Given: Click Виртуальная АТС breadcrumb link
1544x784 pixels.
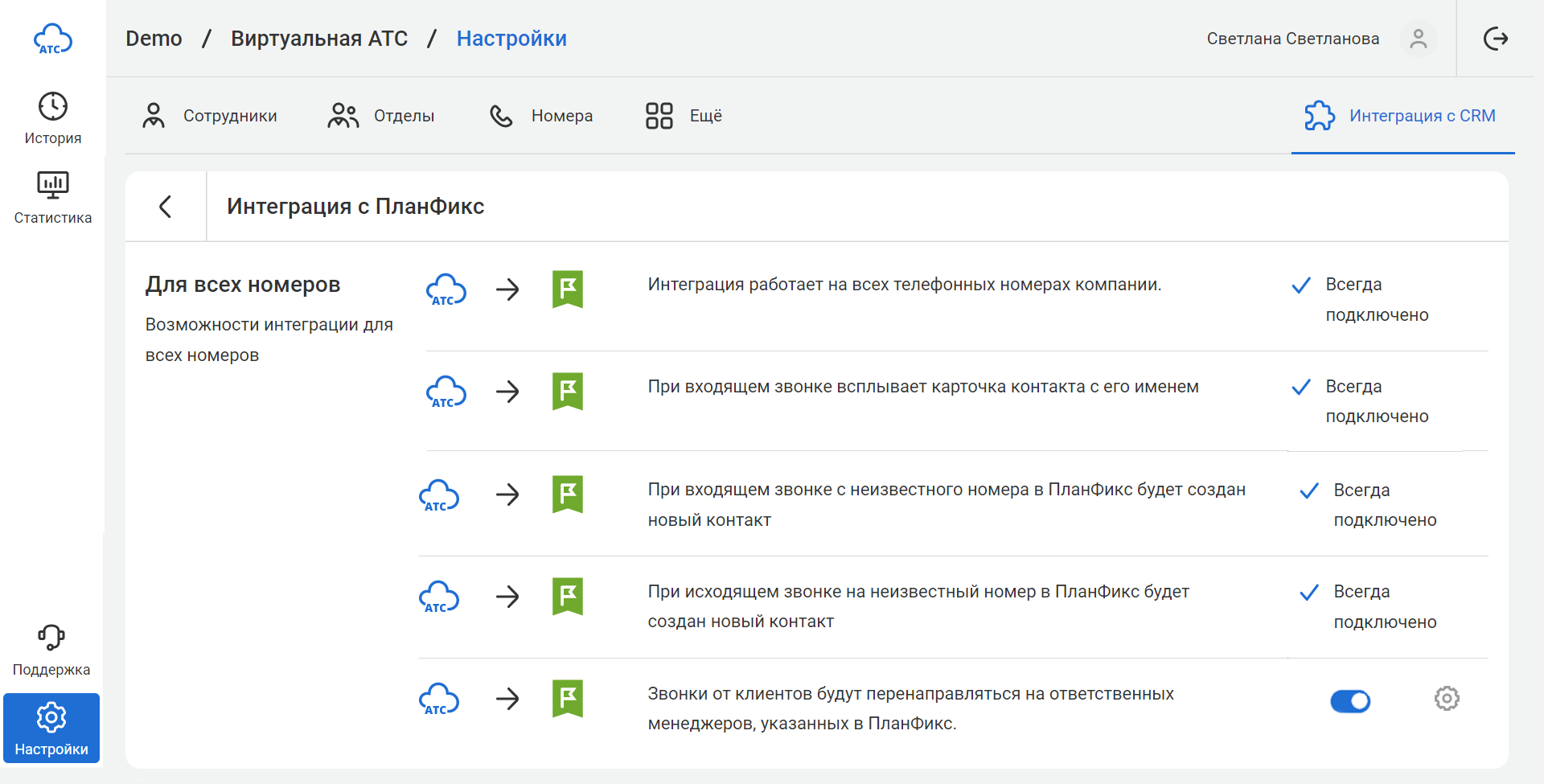Looking at the screenshot, I should click(x=319, y=39).
